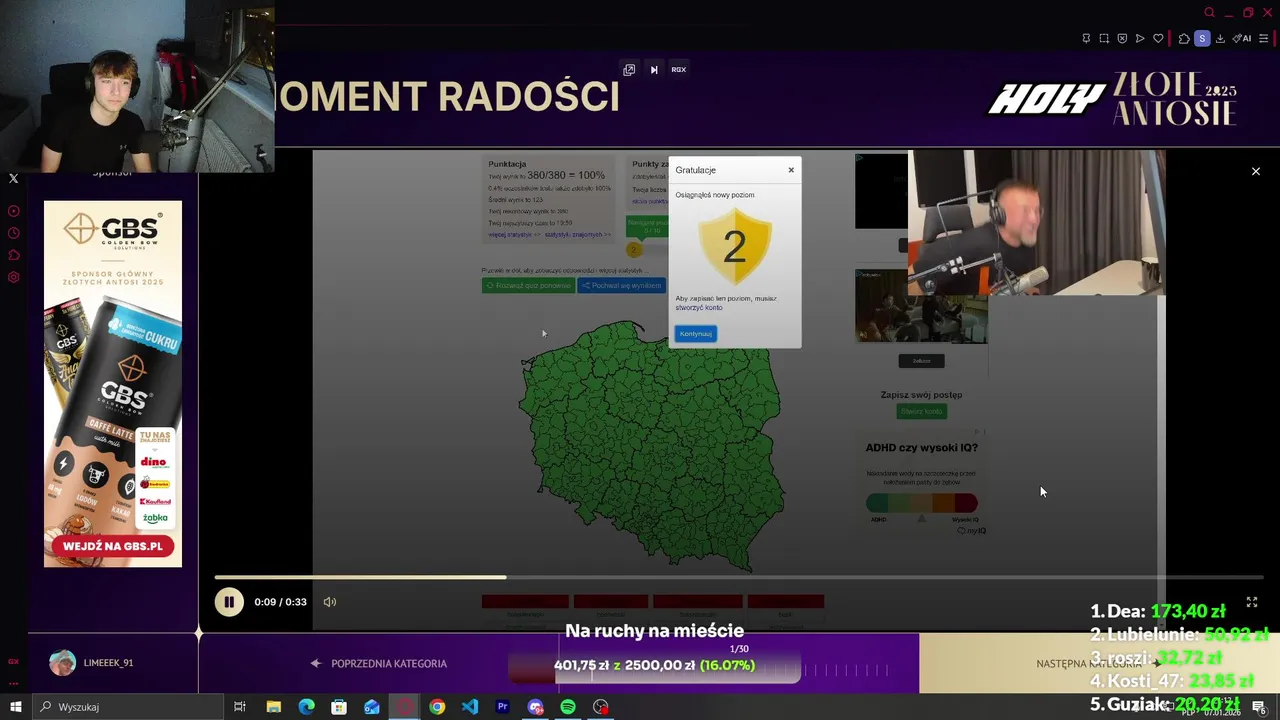
Task: Go to POPRZEDNIA KATEGORIA
Action: [379, 663]
